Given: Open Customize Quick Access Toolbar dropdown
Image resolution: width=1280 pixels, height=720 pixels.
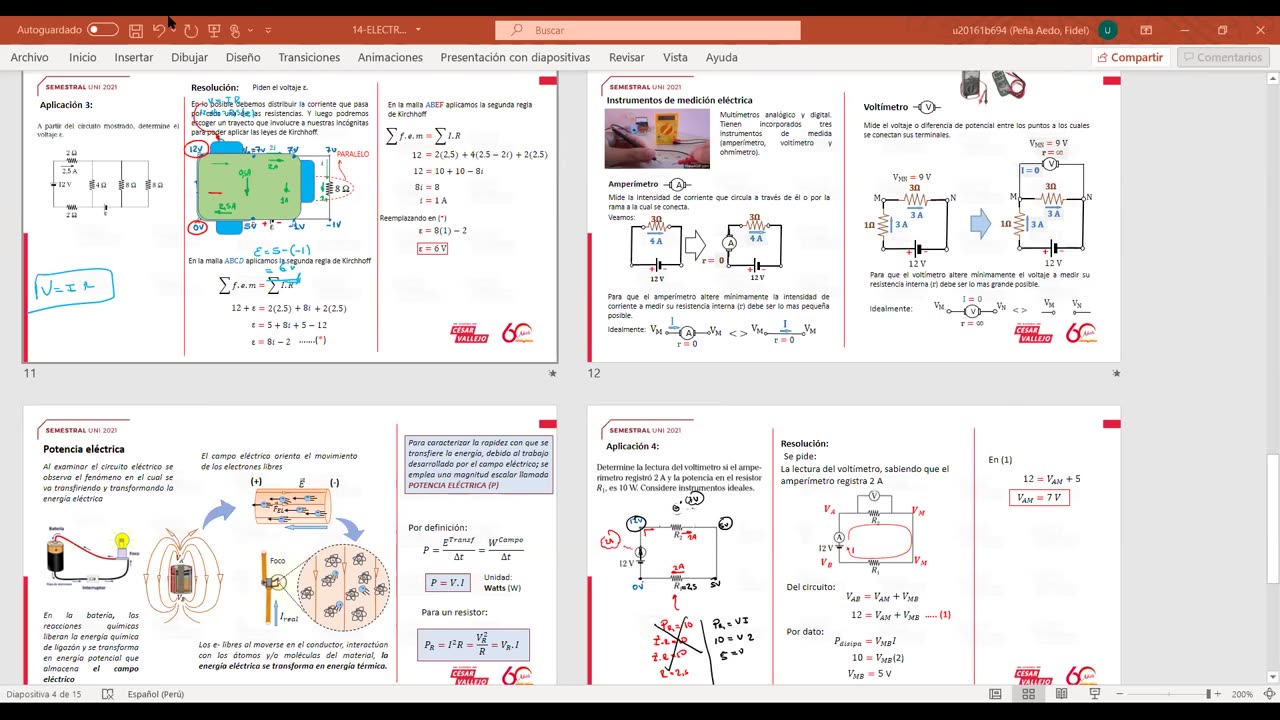Looking at the screenshot, I should [x=268, y=30].
